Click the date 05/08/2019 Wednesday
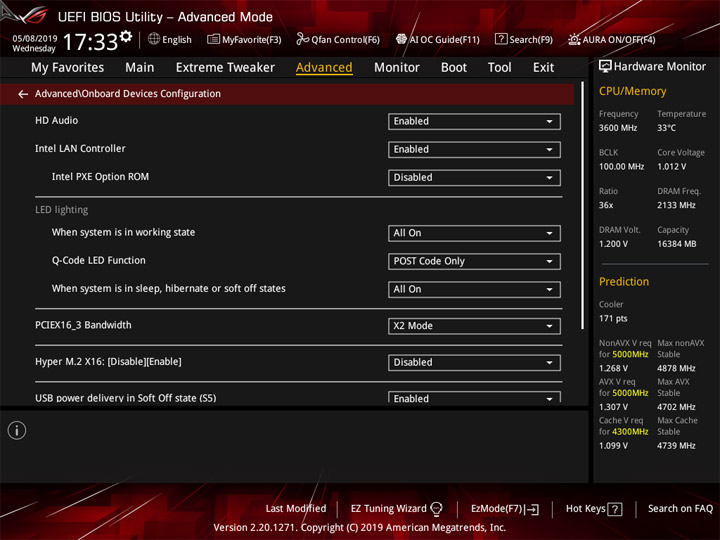 34,43
